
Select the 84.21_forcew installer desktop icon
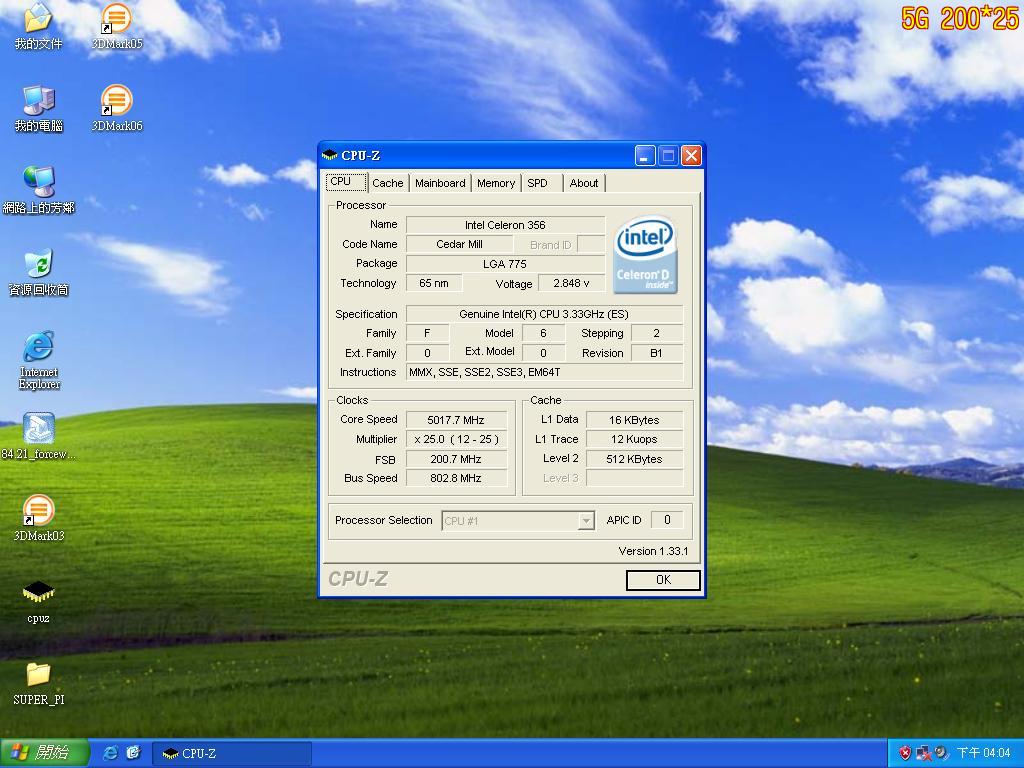(x=39, y=436)
